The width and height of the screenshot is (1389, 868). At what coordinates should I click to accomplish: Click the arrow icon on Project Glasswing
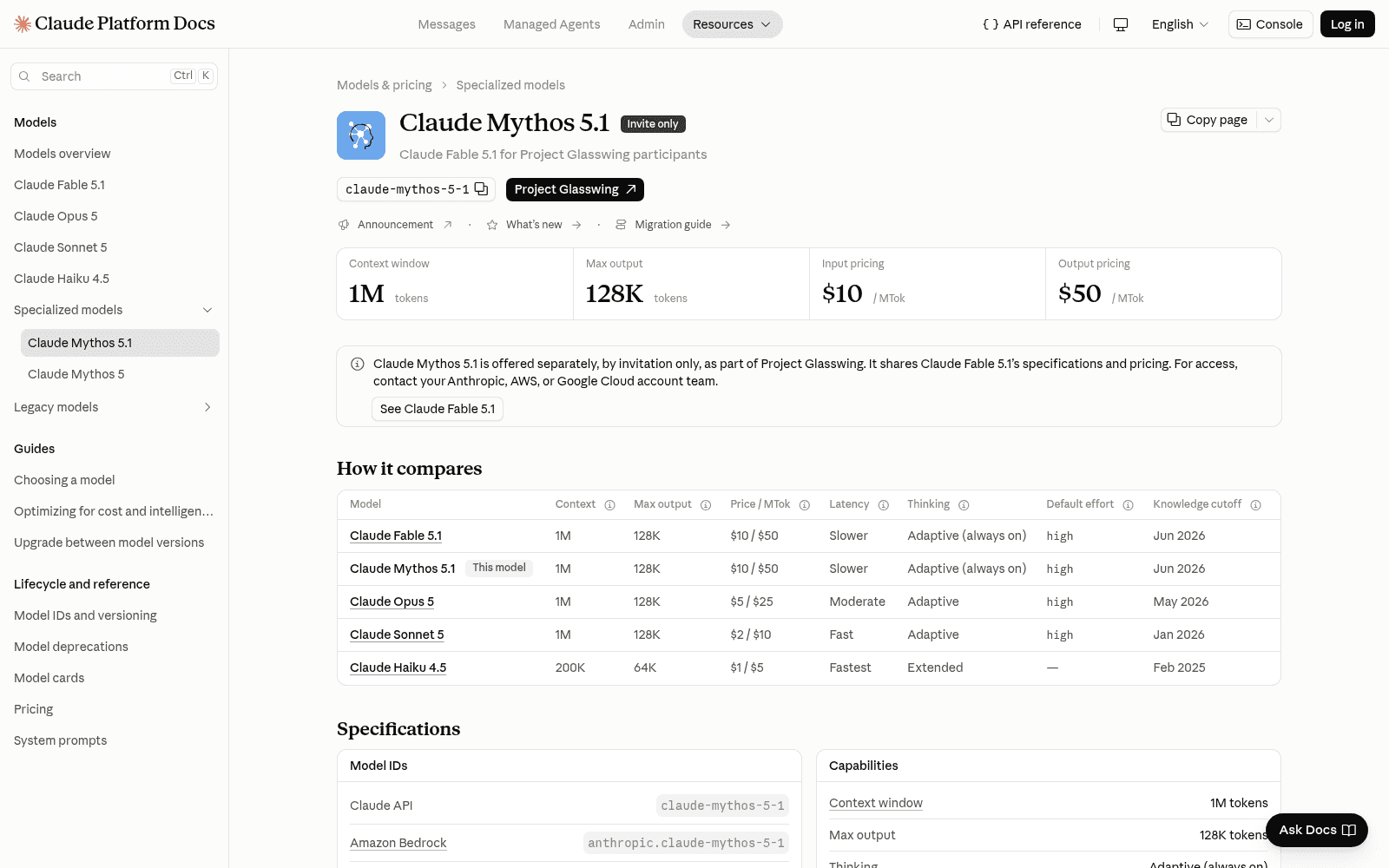coord(631,189)
